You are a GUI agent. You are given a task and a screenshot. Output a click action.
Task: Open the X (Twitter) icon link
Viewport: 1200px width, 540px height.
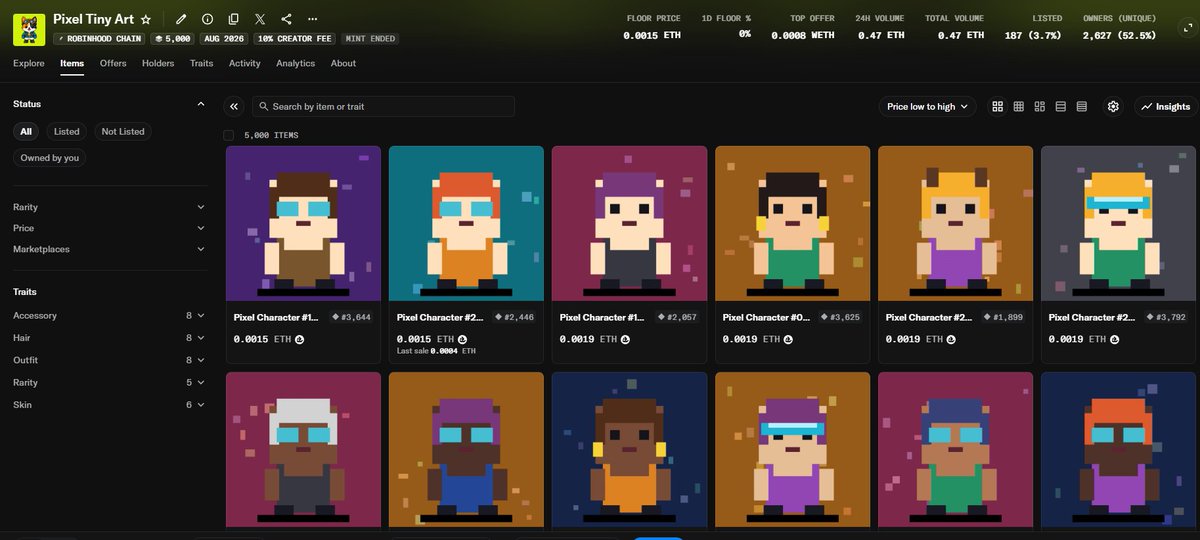tap(260, 19)
